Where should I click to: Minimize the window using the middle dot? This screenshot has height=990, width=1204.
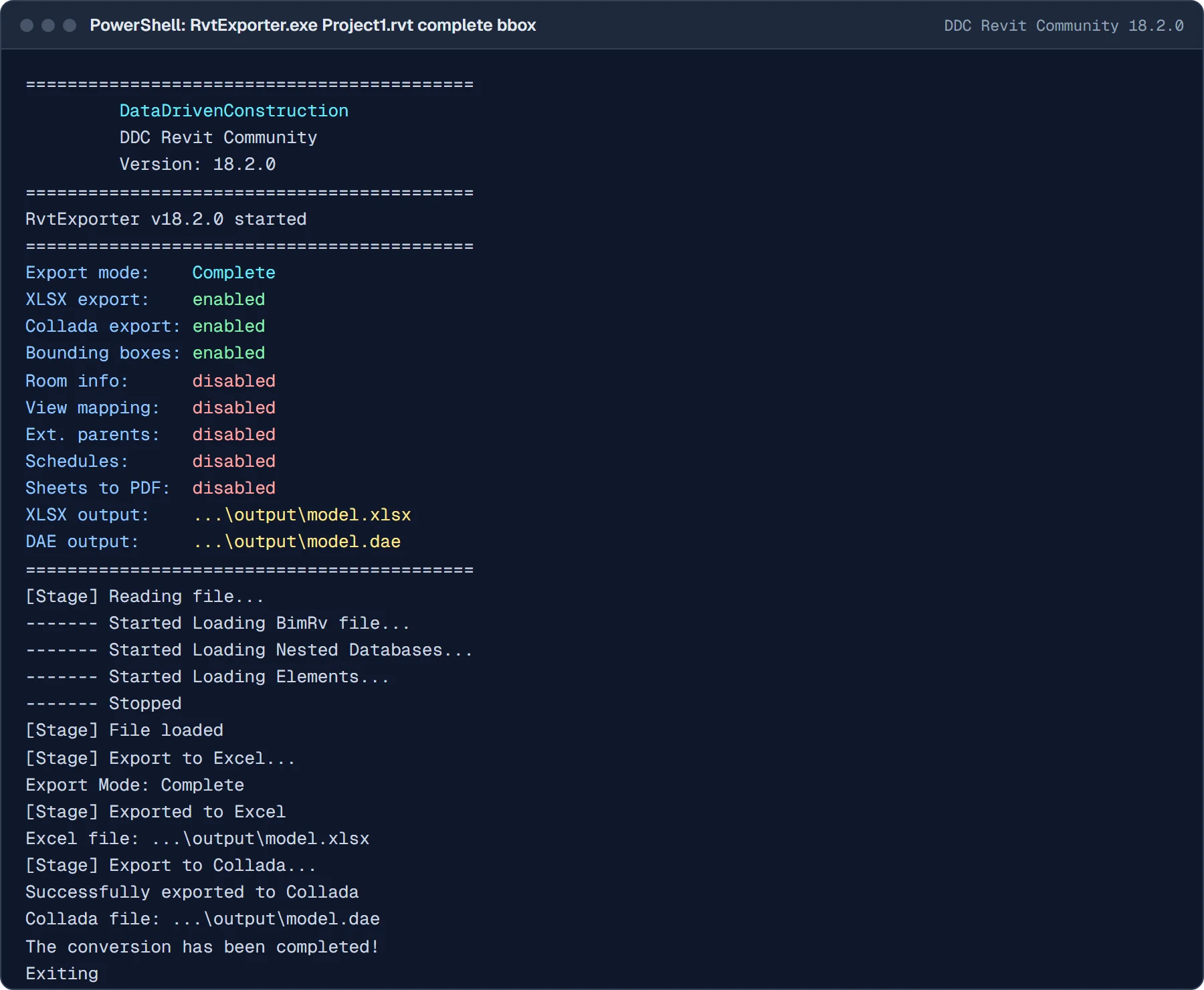point(48,25)
